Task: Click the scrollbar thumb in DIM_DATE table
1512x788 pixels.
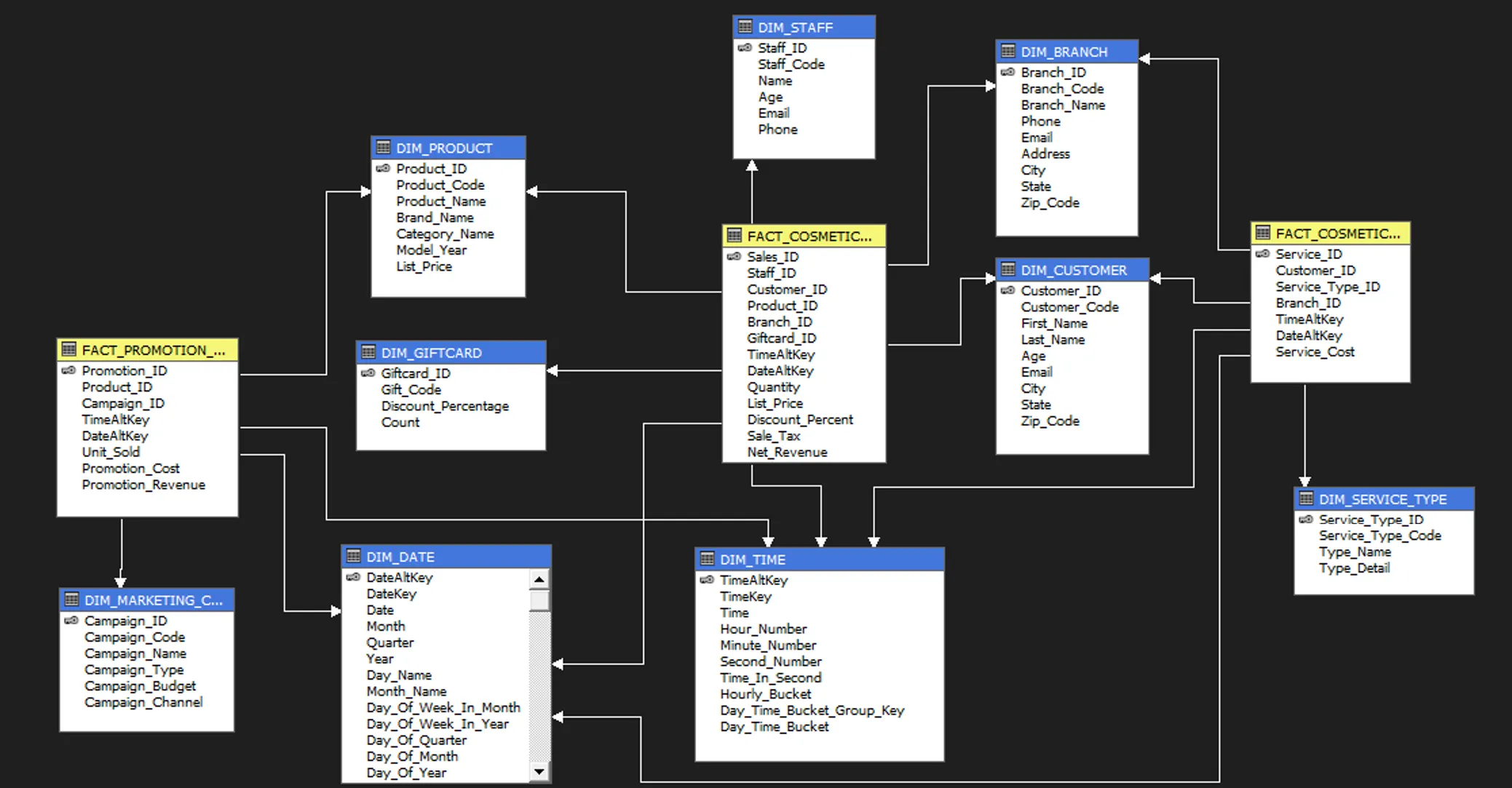Action: (x=539, y=600)
